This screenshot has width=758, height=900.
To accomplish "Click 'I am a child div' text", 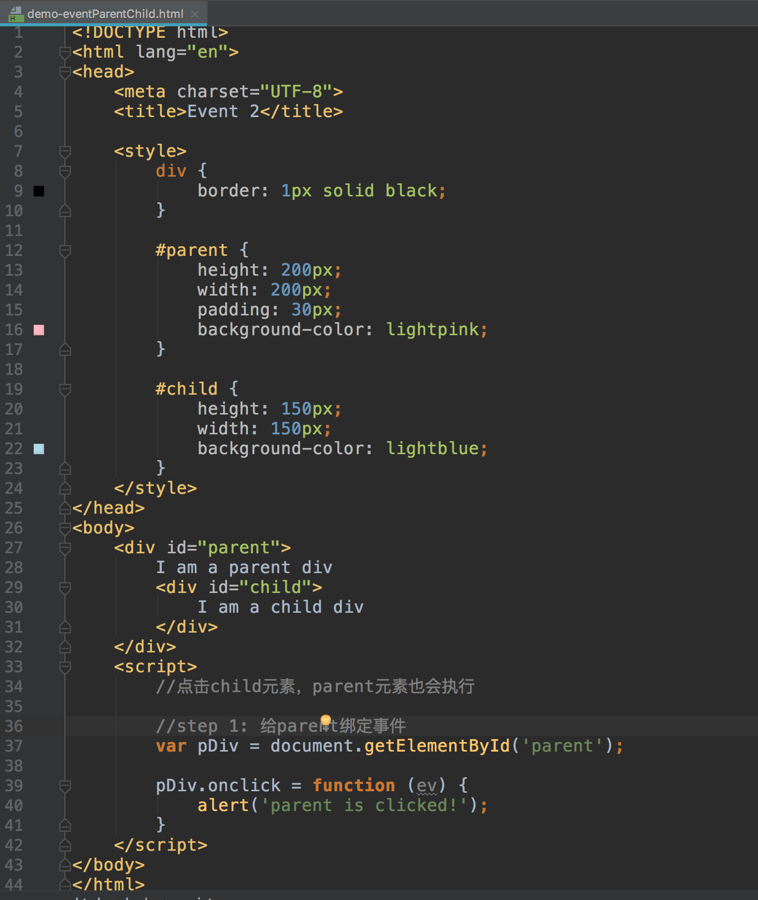I will click(281, 607).
